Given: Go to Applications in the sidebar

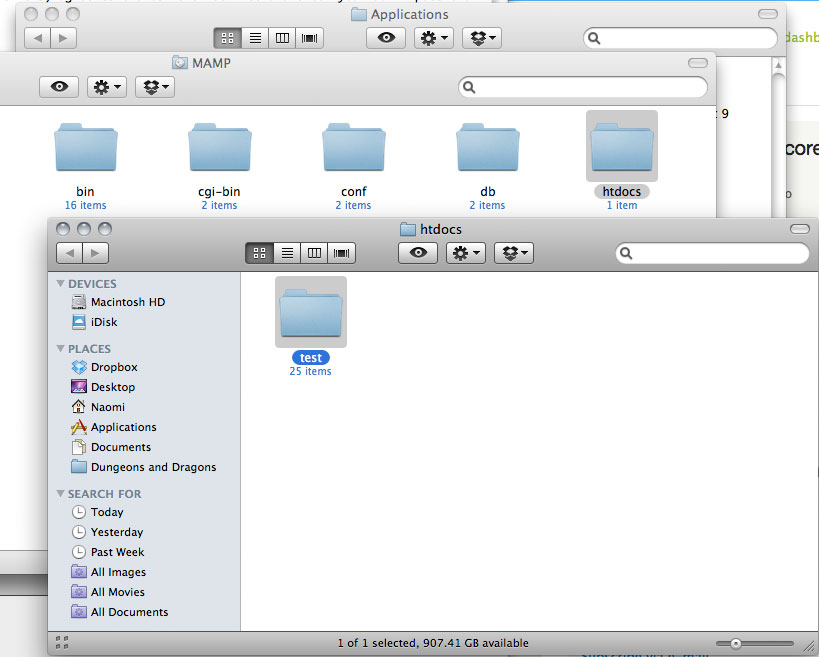Looking at the screenshot, I should tap(123, 427).
